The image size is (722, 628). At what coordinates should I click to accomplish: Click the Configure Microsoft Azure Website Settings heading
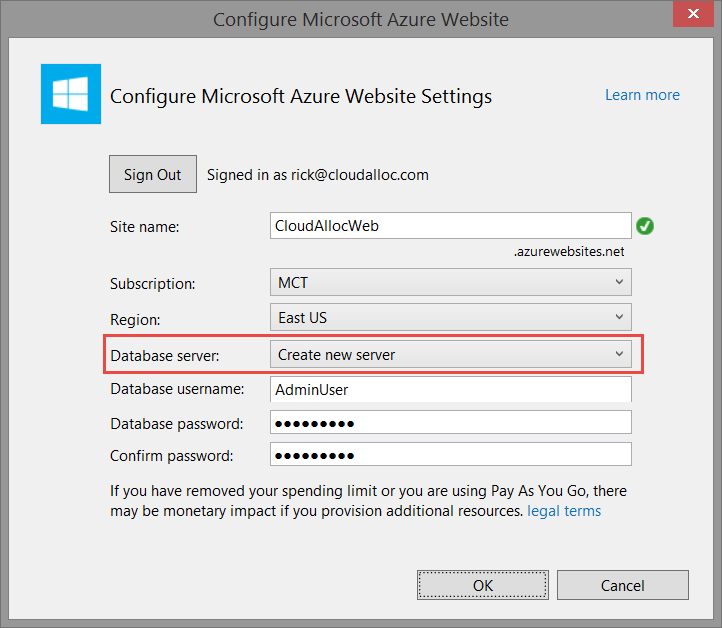click(300, 97)
